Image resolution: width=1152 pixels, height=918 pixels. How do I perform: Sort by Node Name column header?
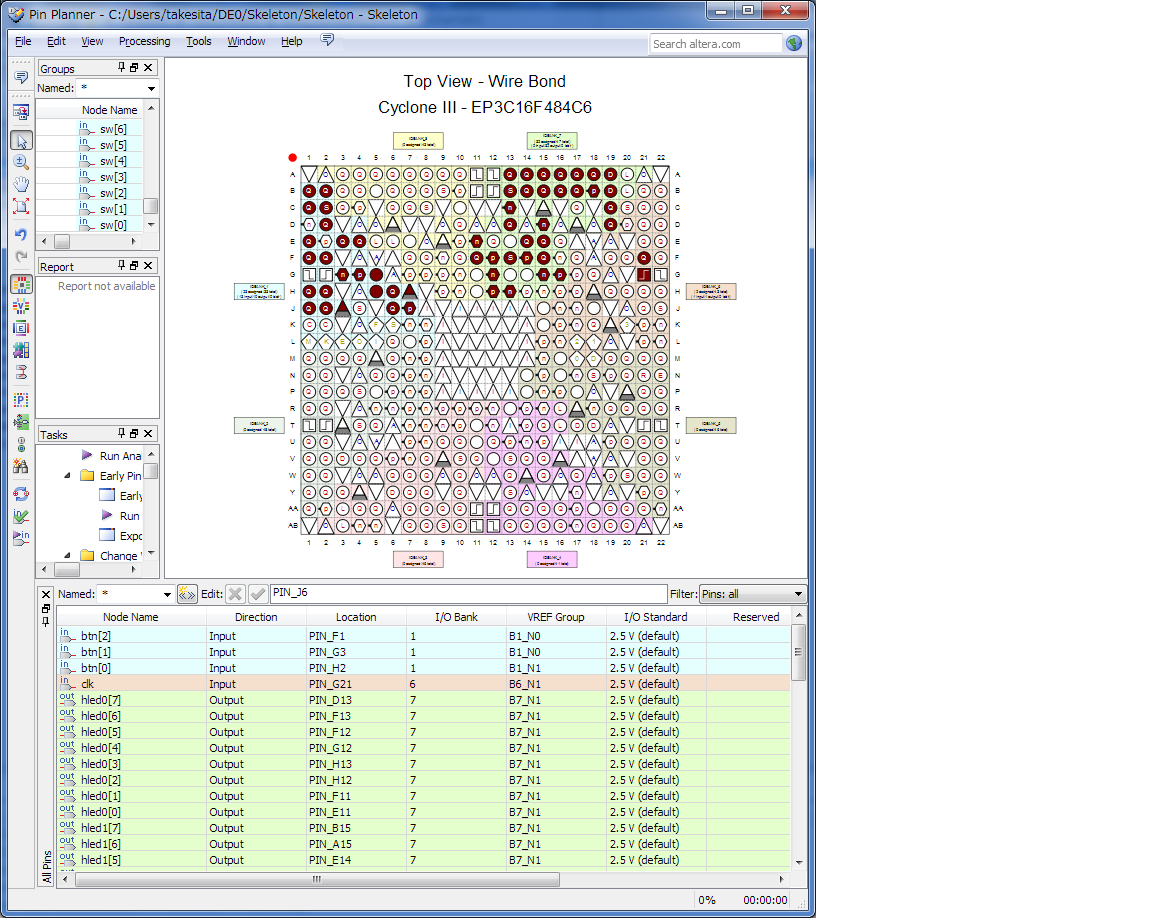(x=131, y=617)
